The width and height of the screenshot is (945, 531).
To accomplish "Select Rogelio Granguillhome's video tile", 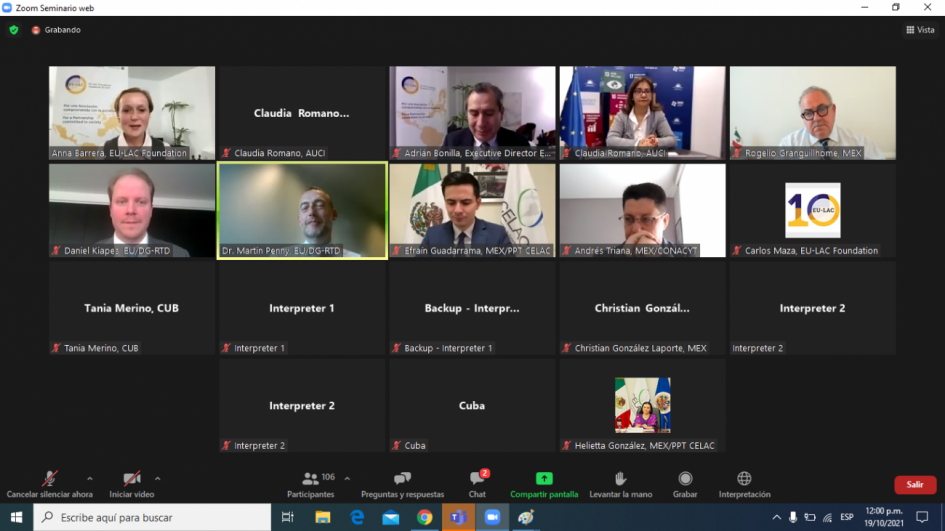I will coord(812,113).
